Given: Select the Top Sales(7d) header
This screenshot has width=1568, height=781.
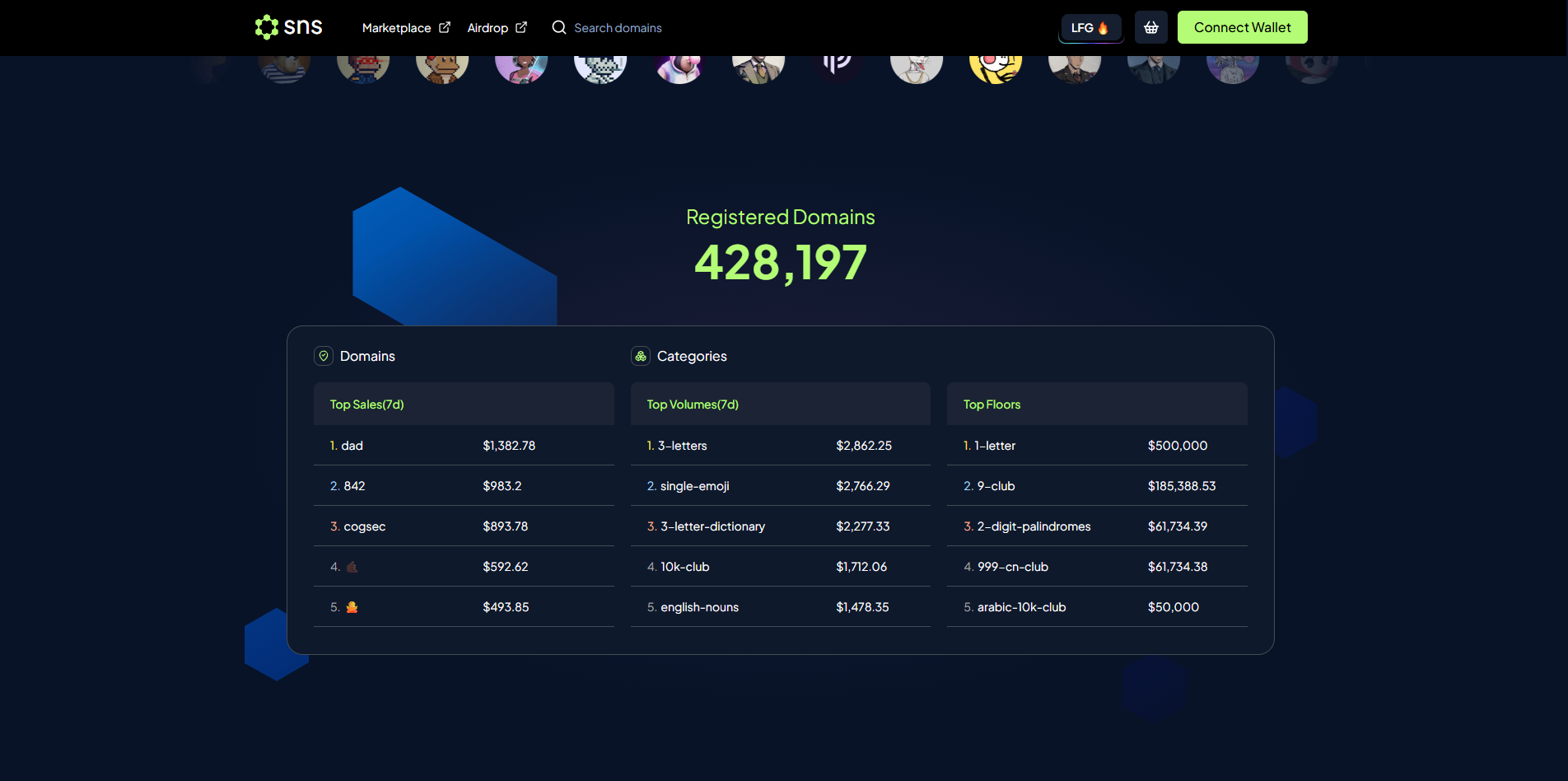Looking at the screenshot, I should point(366,404).
